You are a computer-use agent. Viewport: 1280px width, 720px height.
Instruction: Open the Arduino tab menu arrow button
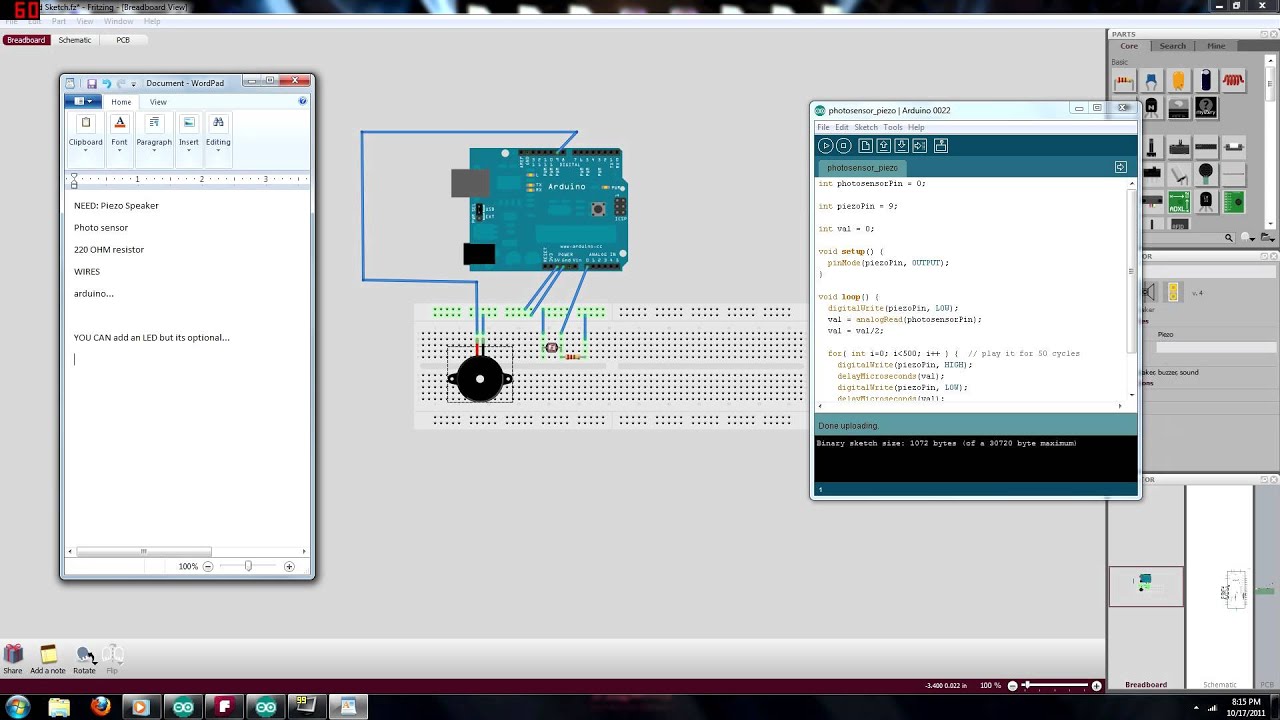[x=1121, y=167]
